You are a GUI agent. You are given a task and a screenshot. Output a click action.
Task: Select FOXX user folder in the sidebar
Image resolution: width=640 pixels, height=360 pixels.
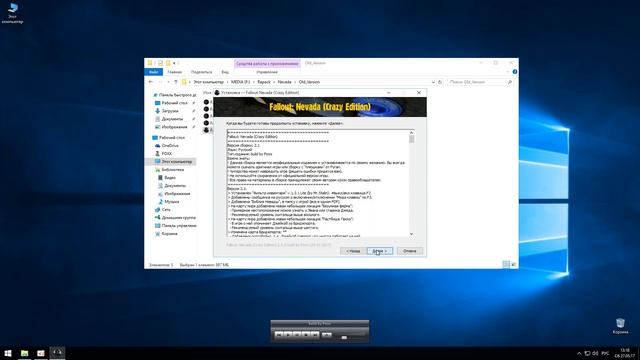[x=164, y=153]
